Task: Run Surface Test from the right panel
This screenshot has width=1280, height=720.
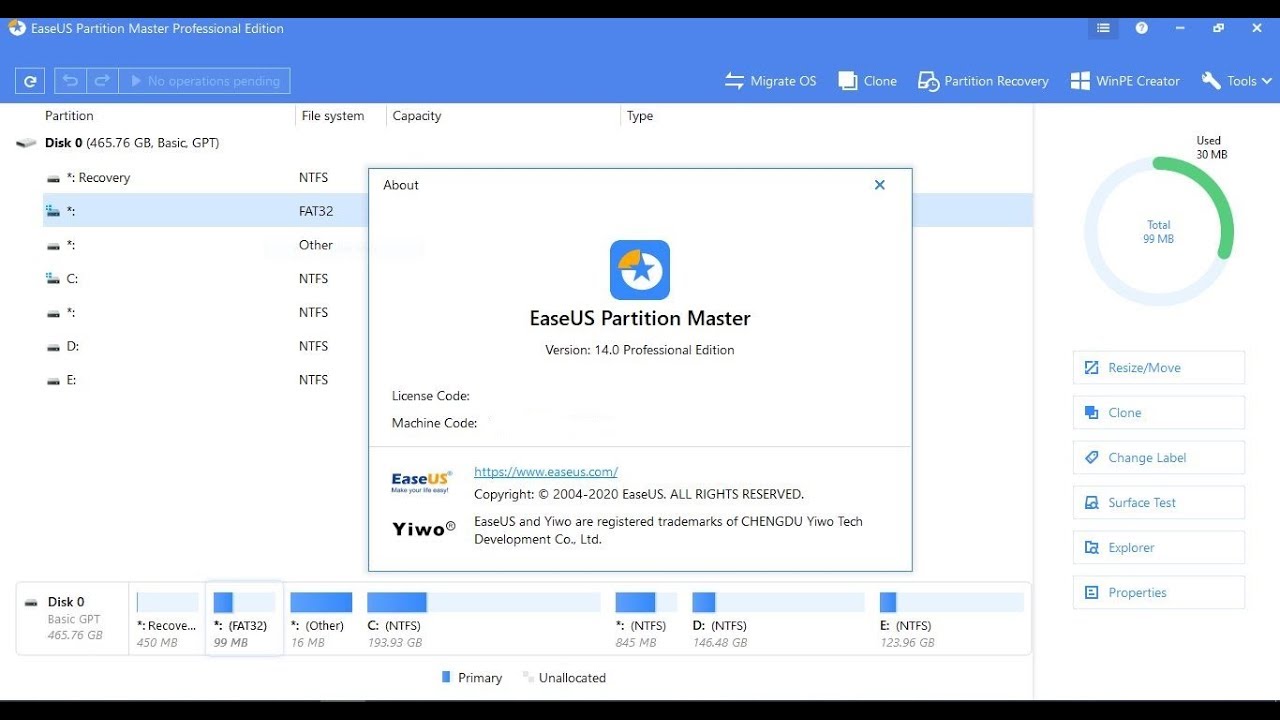Action: 1159,503
